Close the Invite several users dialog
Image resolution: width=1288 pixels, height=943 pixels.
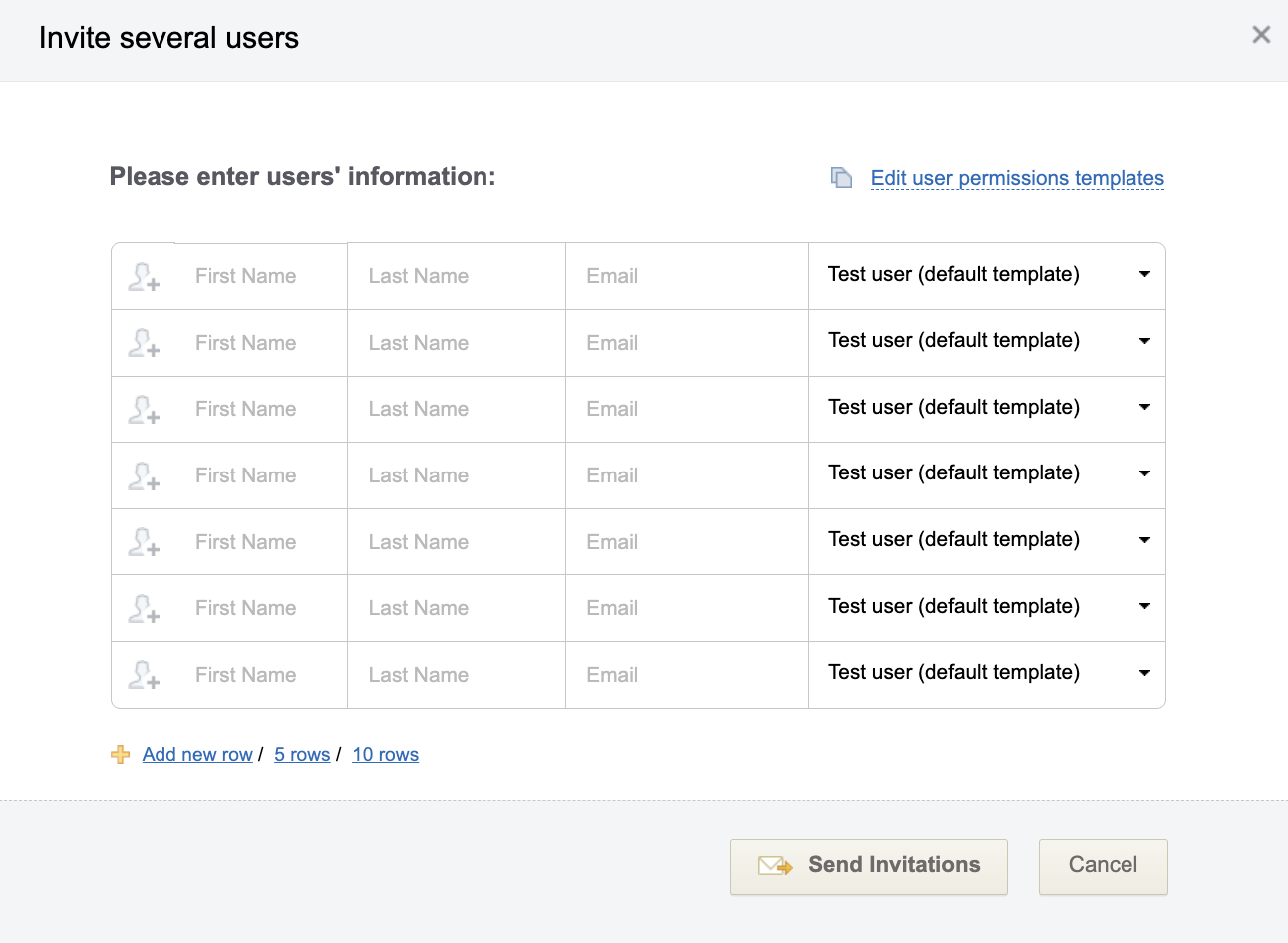(x=1260, y=34)
